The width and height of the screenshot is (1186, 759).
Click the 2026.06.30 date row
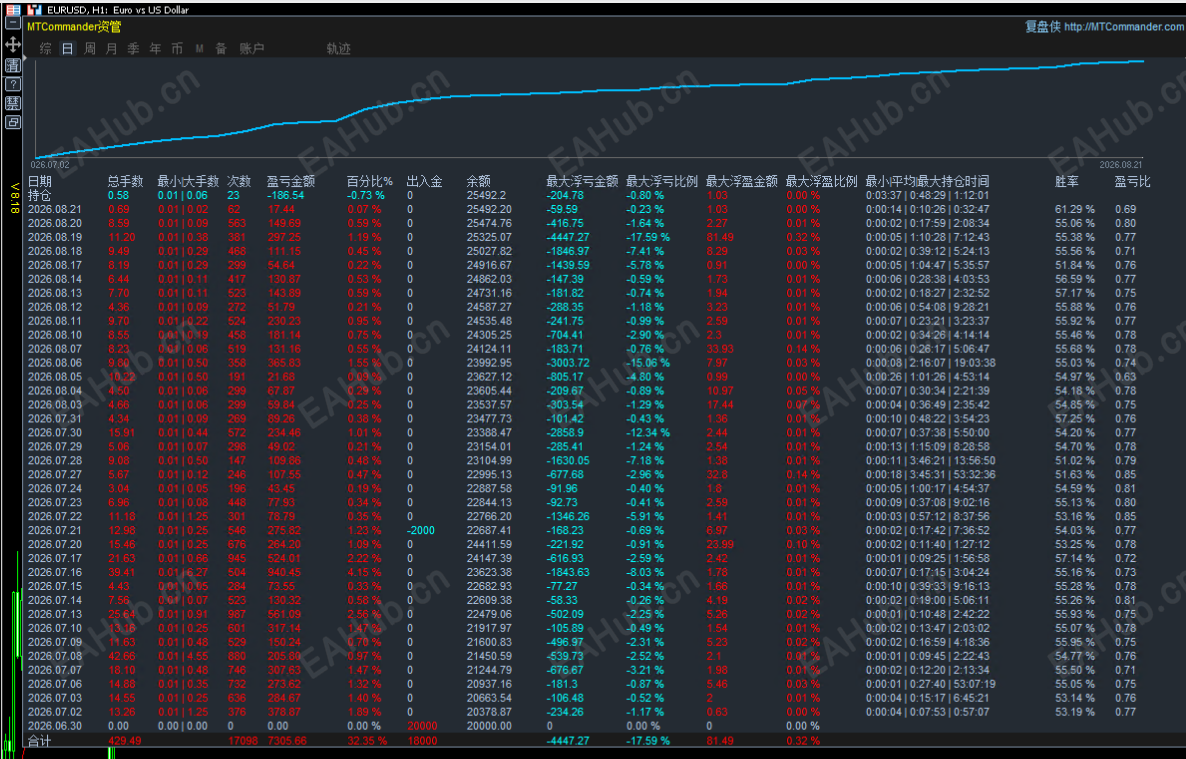click(54, 726)
